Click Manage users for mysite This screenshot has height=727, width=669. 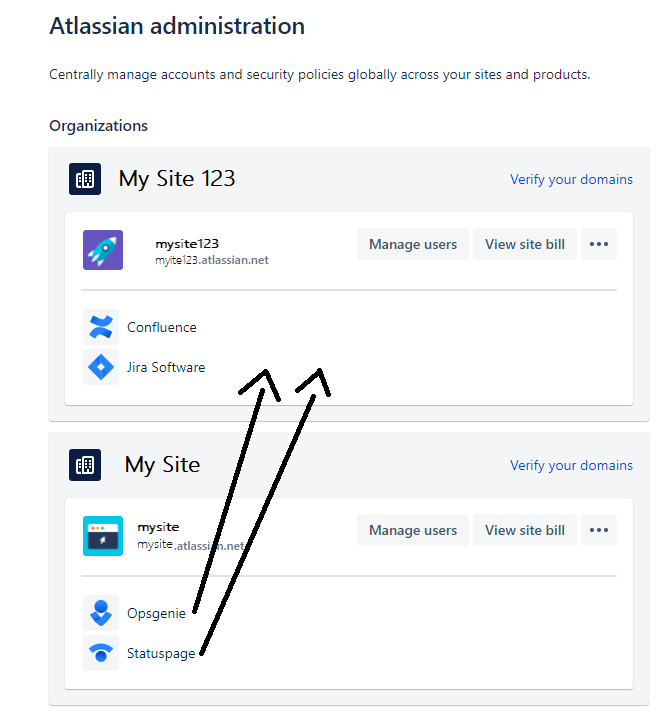(x=413, y=530)
